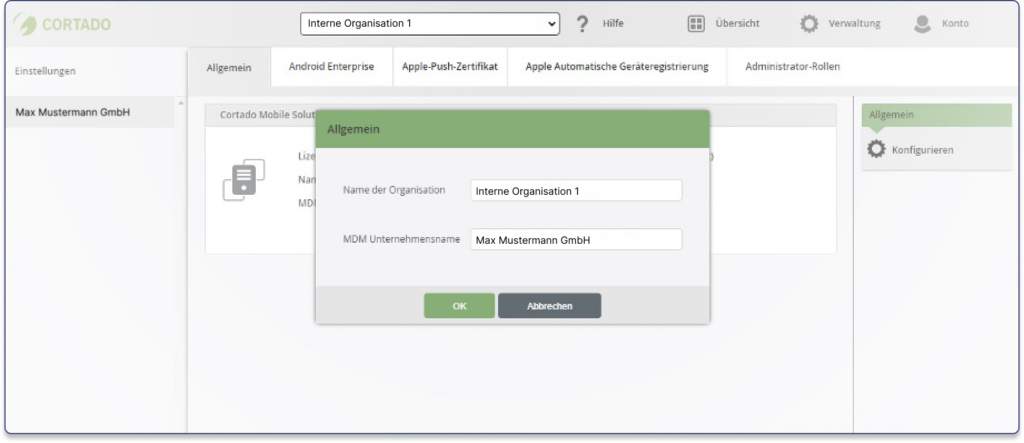Select the Administrator-Rollen tab

[x=792, y=67]
